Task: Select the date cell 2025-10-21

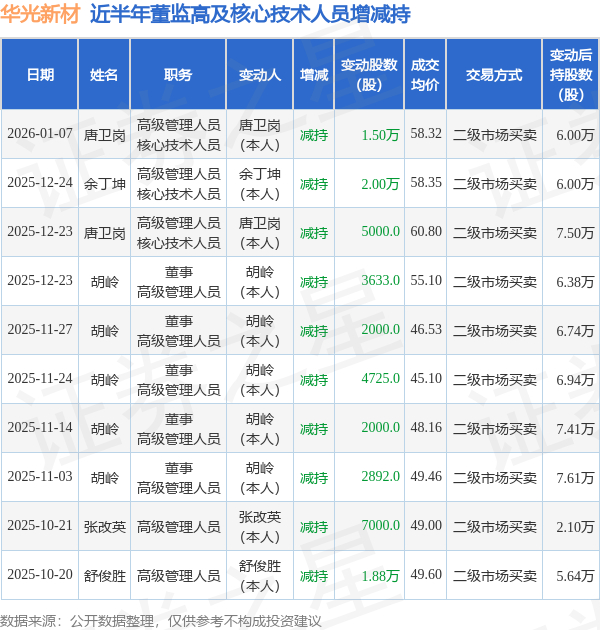Action: click(40, 526)
